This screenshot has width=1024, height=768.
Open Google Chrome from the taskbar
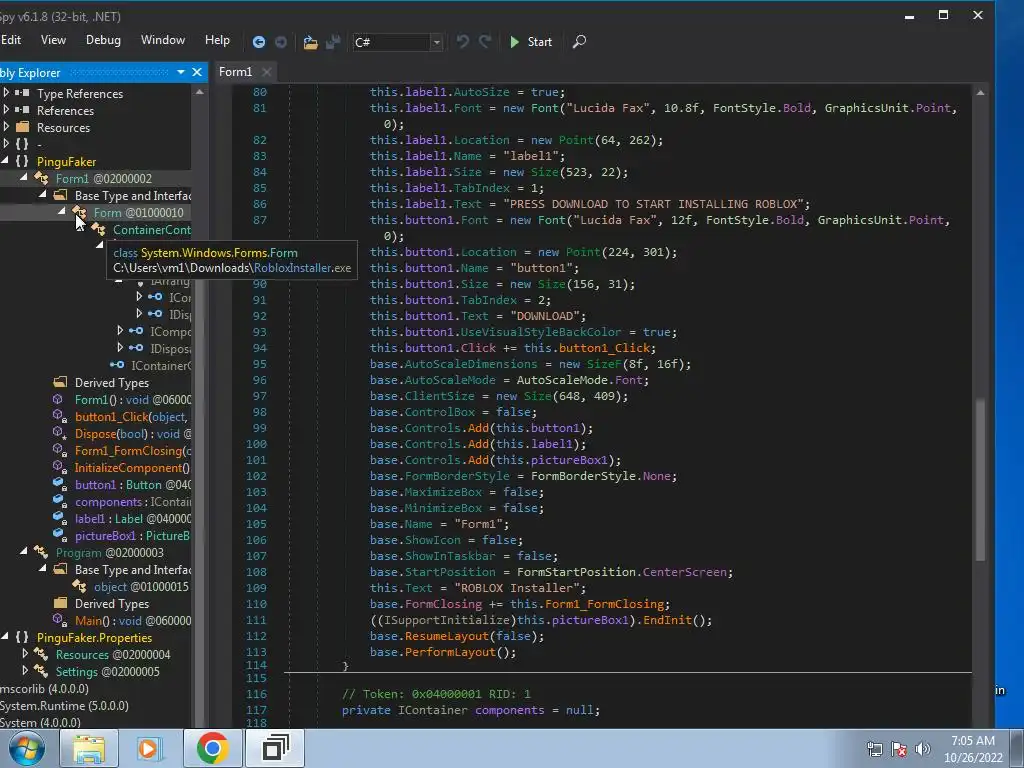click(212, 748)
